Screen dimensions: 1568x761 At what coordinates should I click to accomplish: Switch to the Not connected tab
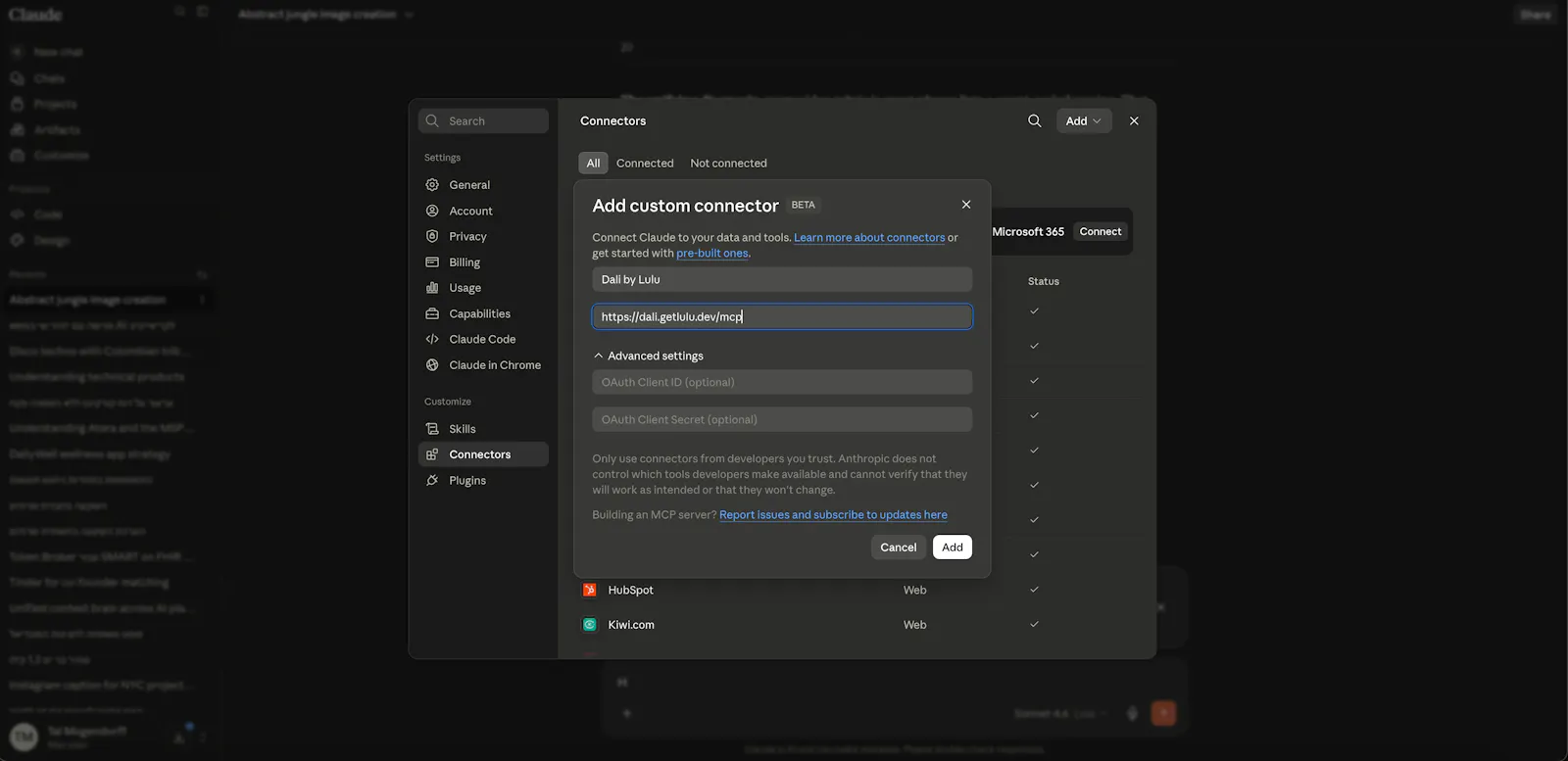pyautogui.click(x=728, y=164)
